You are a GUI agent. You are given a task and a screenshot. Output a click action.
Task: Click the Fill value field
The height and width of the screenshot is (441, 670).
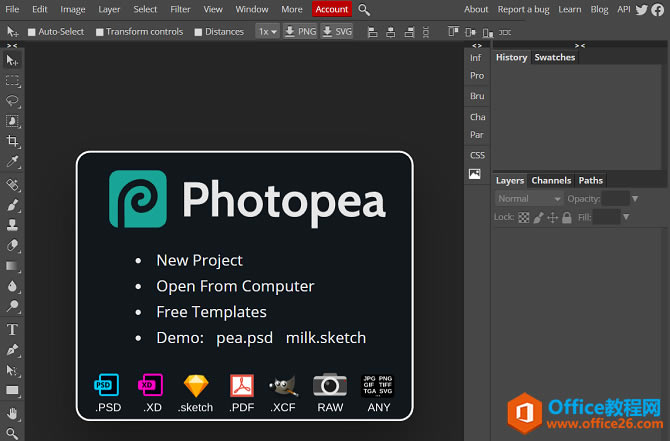pyautogui.click(x=606, y=217)
